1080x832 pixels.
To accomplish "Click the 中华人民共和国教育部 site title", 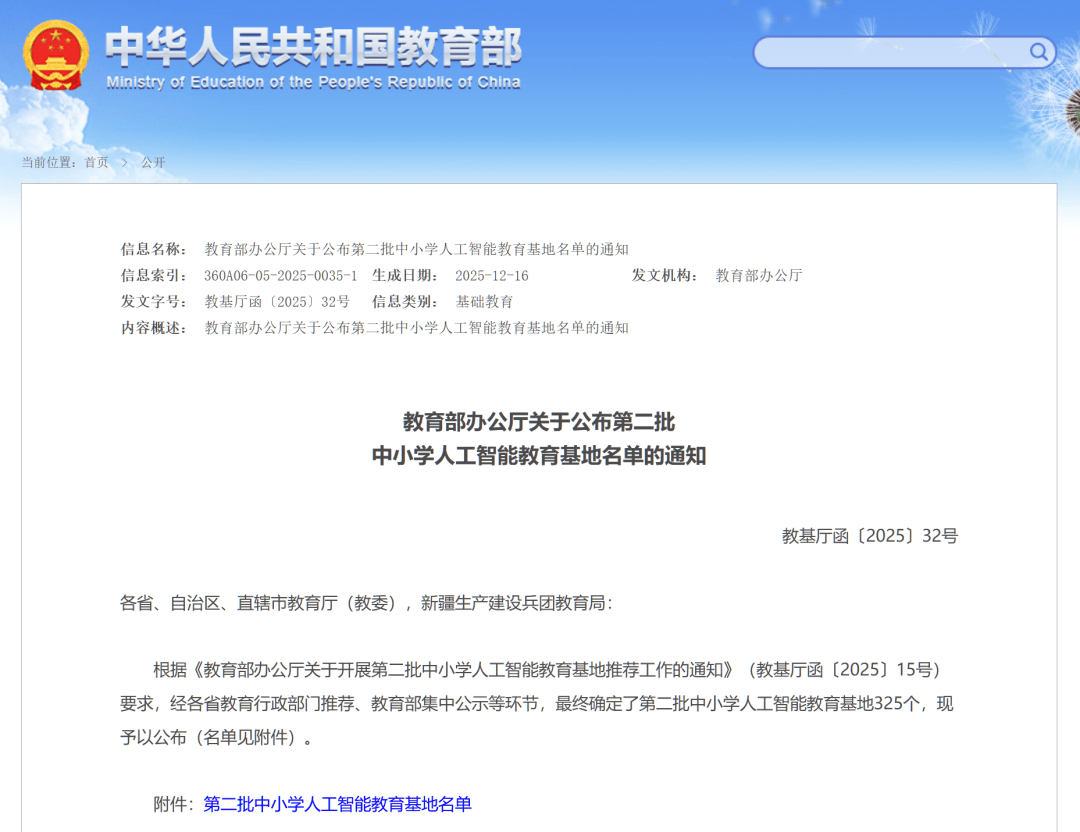I will point(313,46).
